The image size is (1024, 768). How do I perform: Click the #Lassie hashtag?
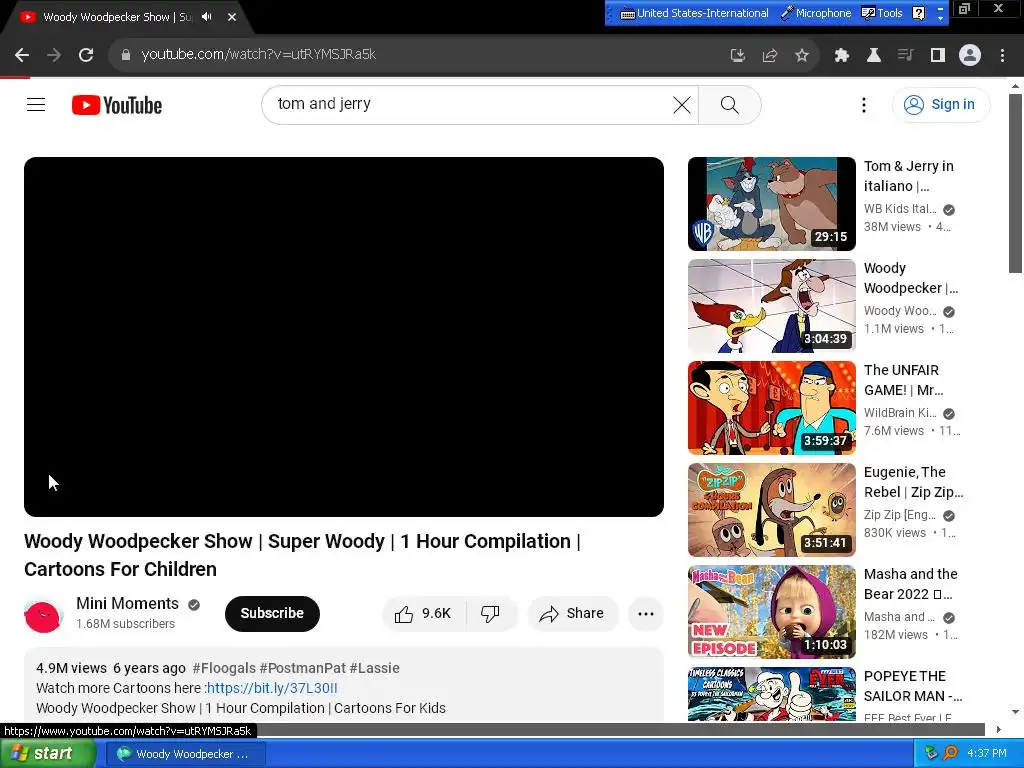(x=374, y=668)
